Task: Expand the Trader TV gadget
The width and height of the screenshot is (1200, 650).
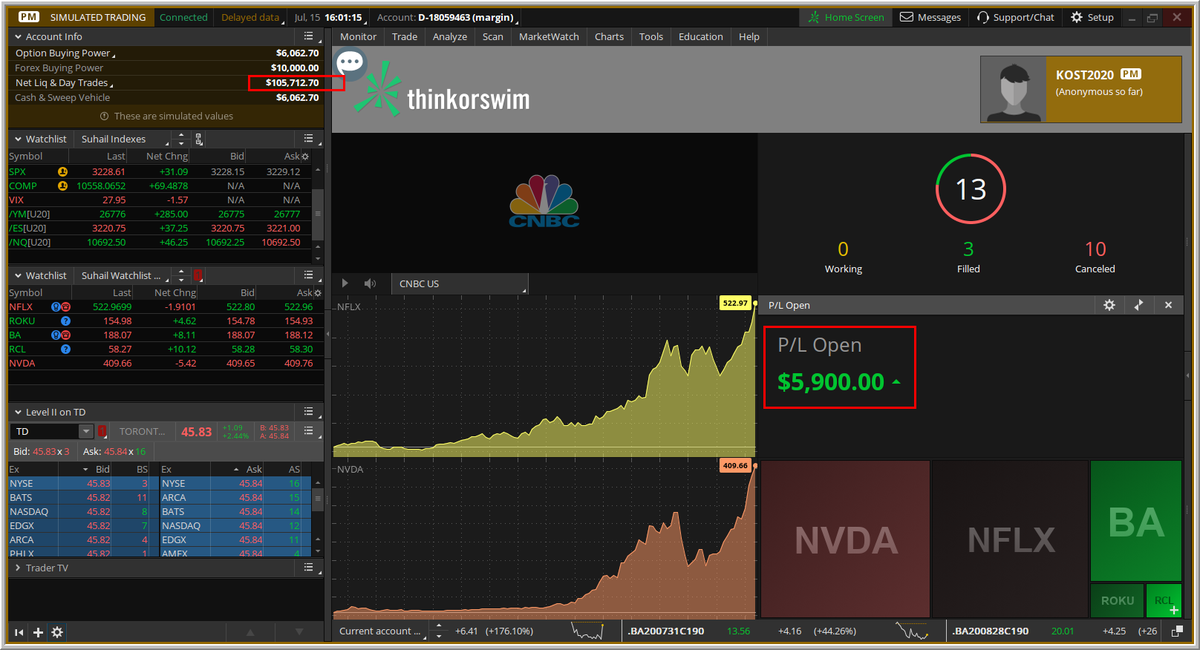Action: pos(17,568)
